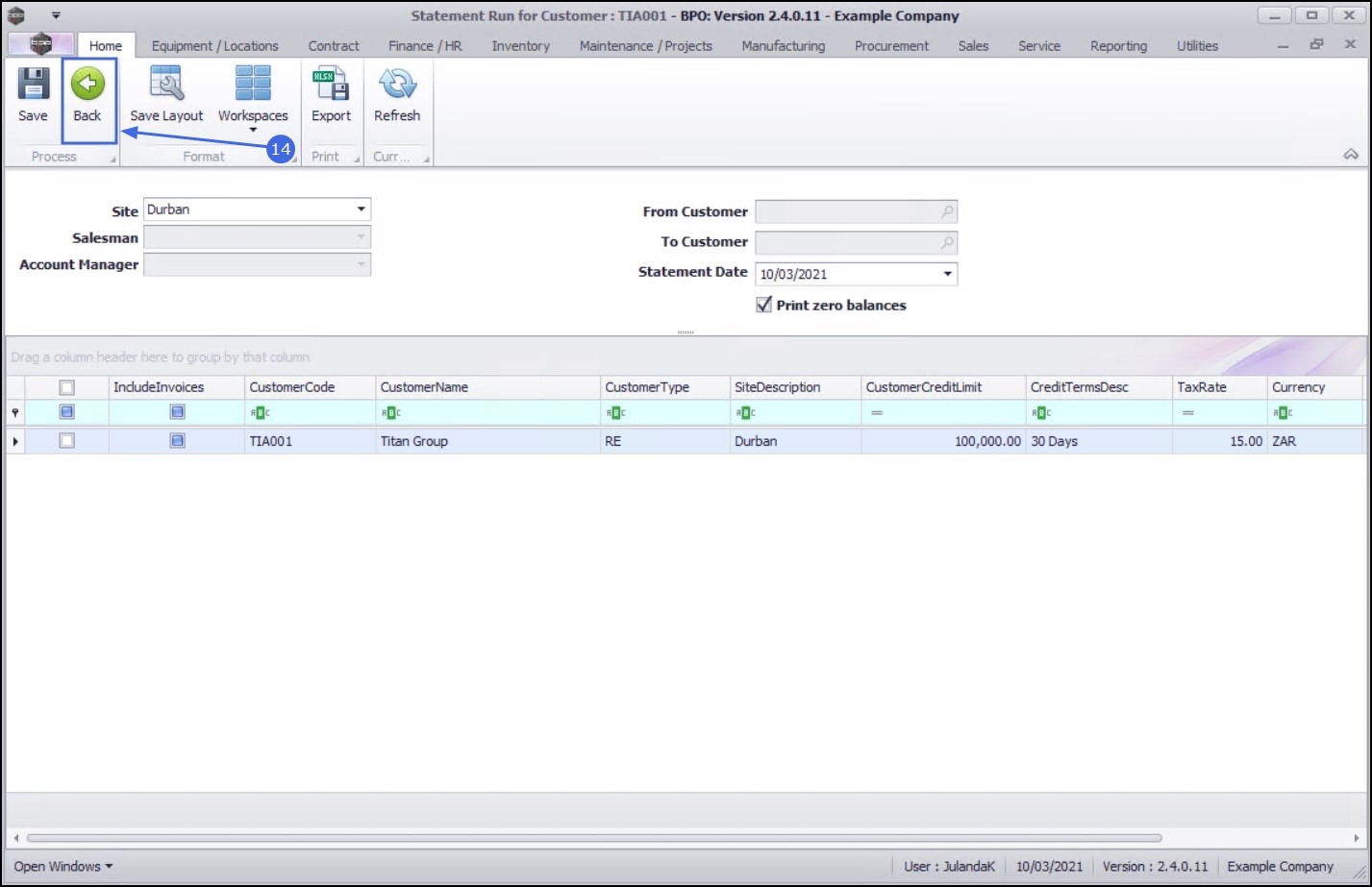
Task: Click the CreditTermsDesc column header
Action: 1099,387
